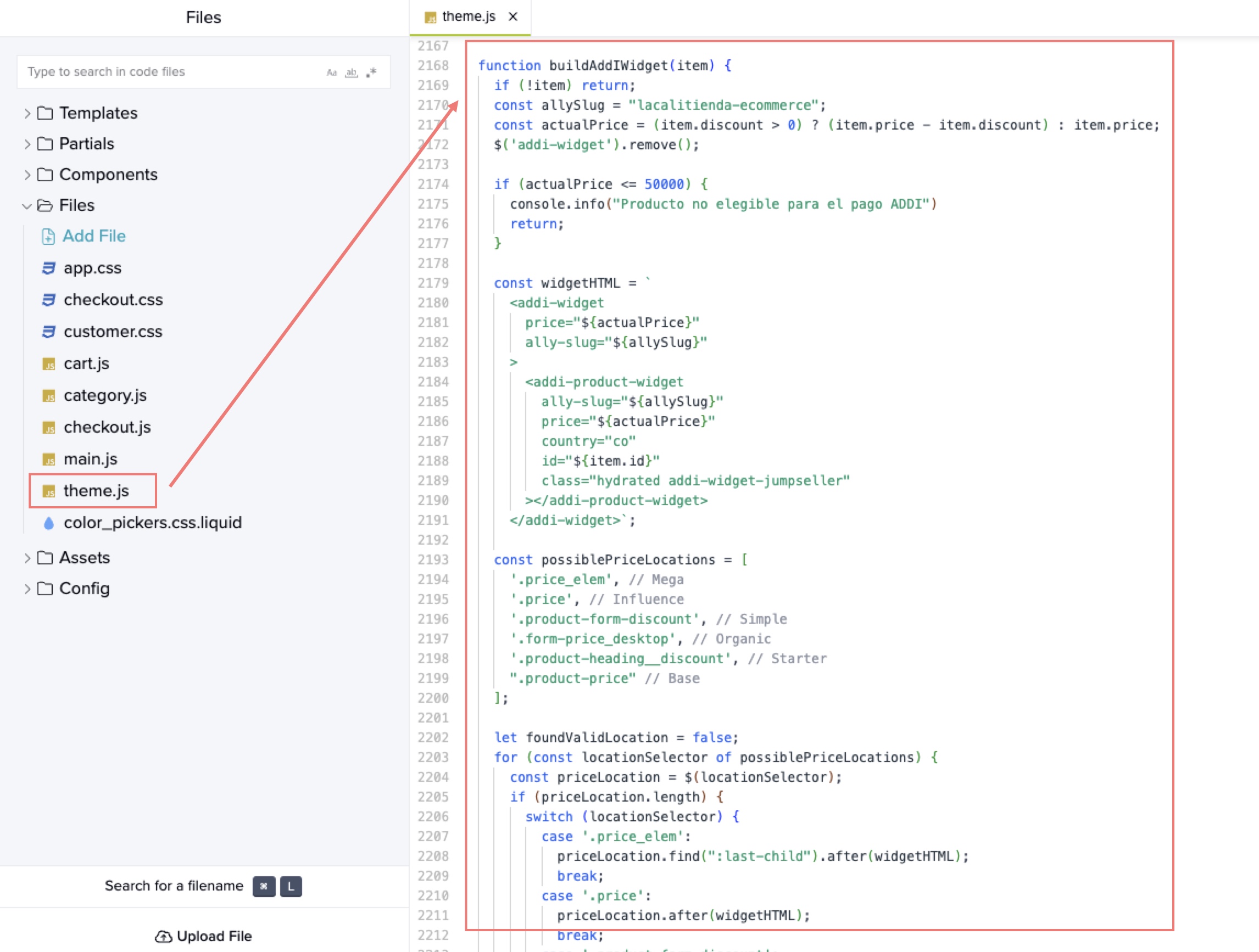Toggle regular expression search option

(x=371, y=72)
